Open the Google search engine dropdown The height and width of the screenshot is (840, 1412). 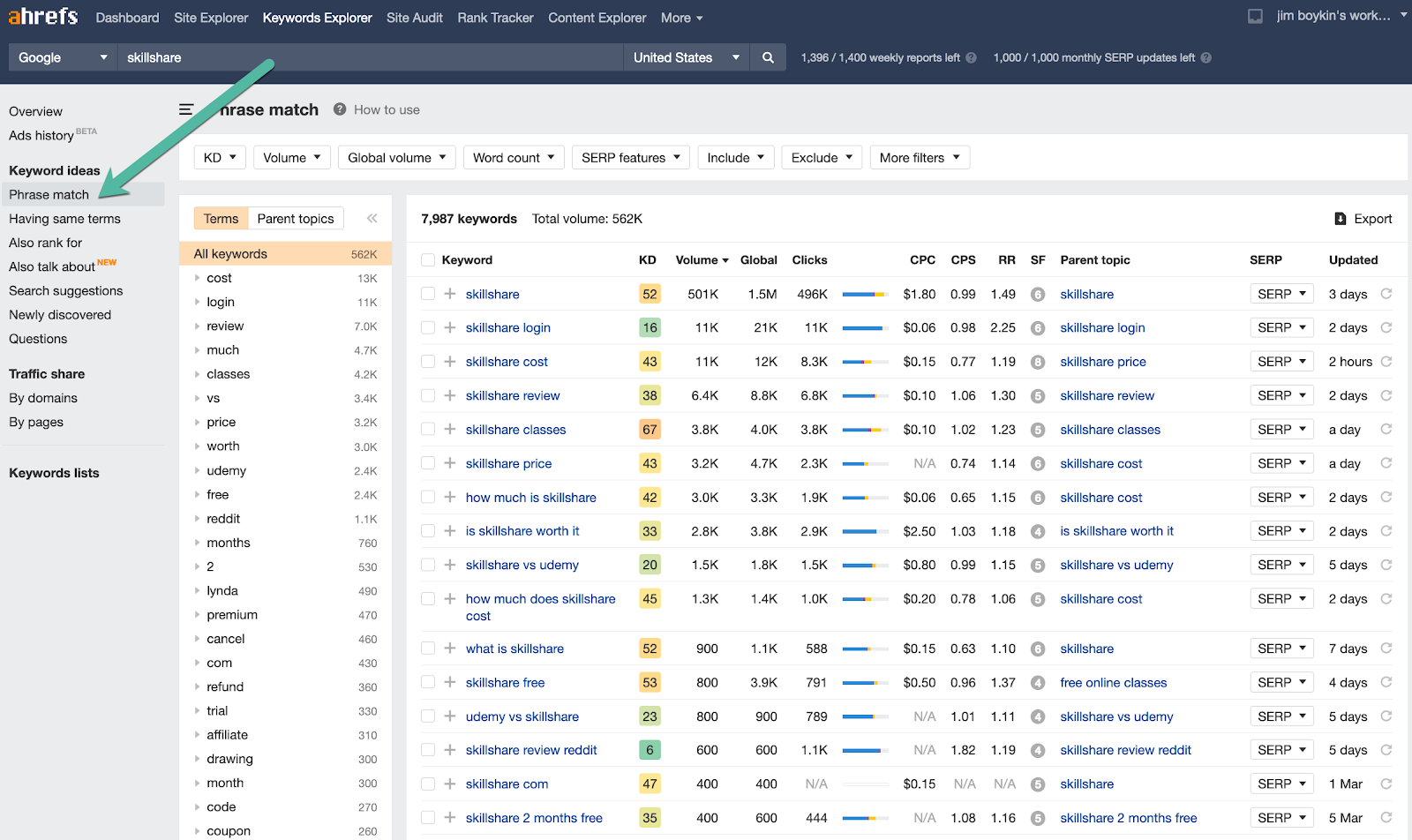click(x=63, y=57)
